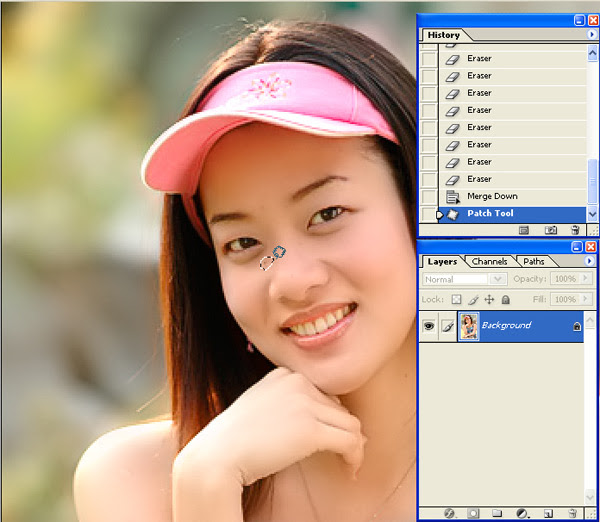Image resolution: width=600 pixels, height=522 pixels.
Task: Click the Background layer thumbnail
Action: (469, 326)
